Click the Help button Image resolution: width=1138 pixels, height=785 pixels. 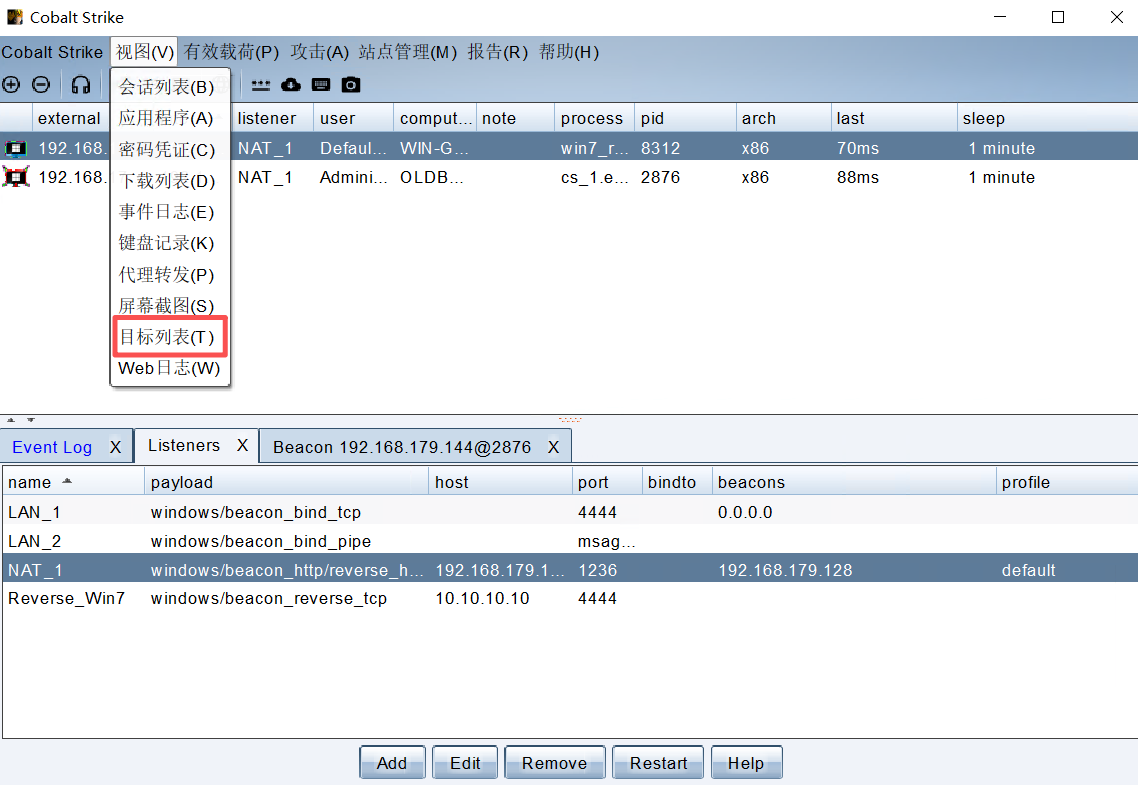pos(746,763)
